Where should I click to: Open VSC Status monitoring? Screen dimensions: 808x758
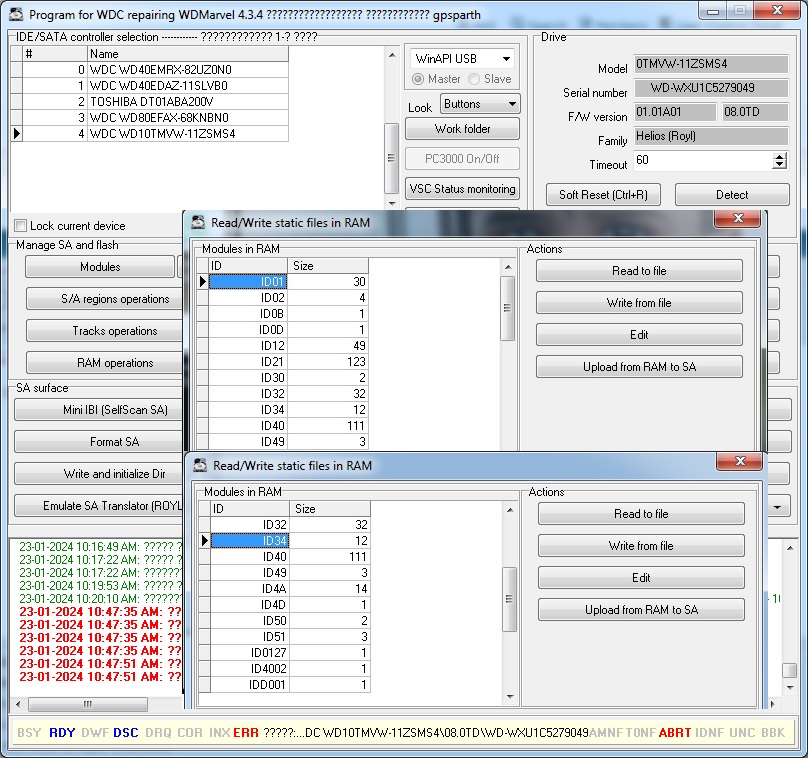462,189
